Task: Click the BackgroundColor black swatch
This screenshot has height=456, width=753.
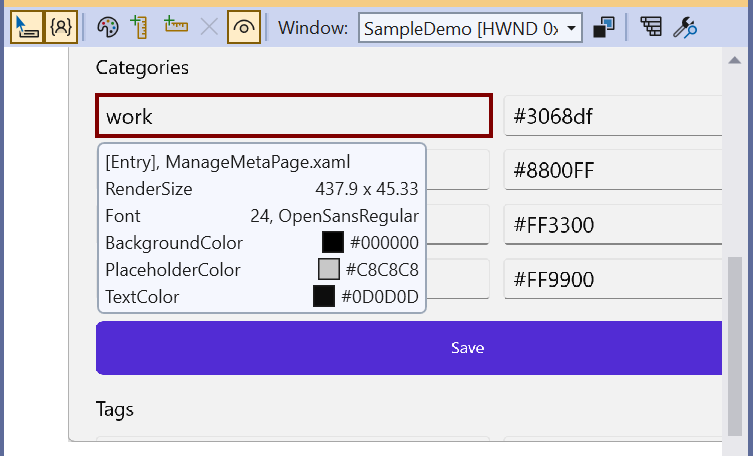Action: (x=333, y=242)
